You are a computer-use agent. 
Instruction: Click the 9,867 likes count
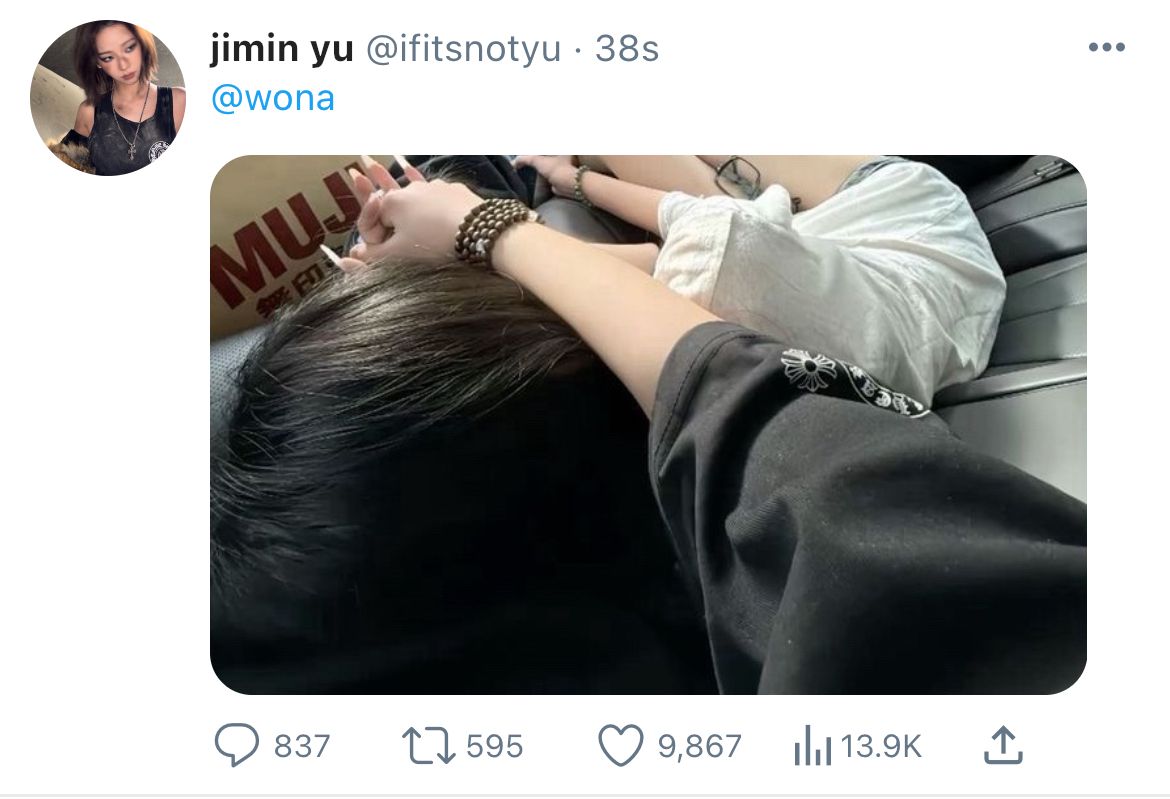coord(699,746)
